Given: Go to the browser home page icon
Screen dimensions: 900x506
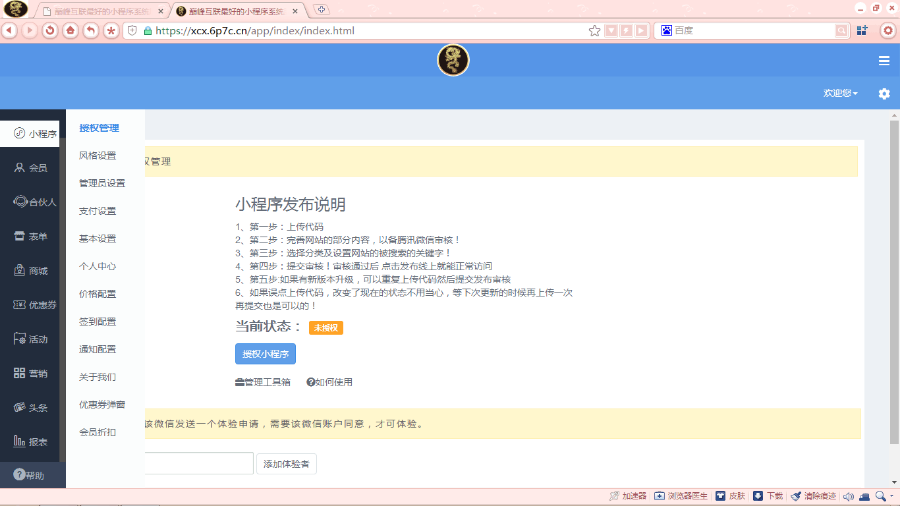Looking at the screenshot, I should (70, 30).
